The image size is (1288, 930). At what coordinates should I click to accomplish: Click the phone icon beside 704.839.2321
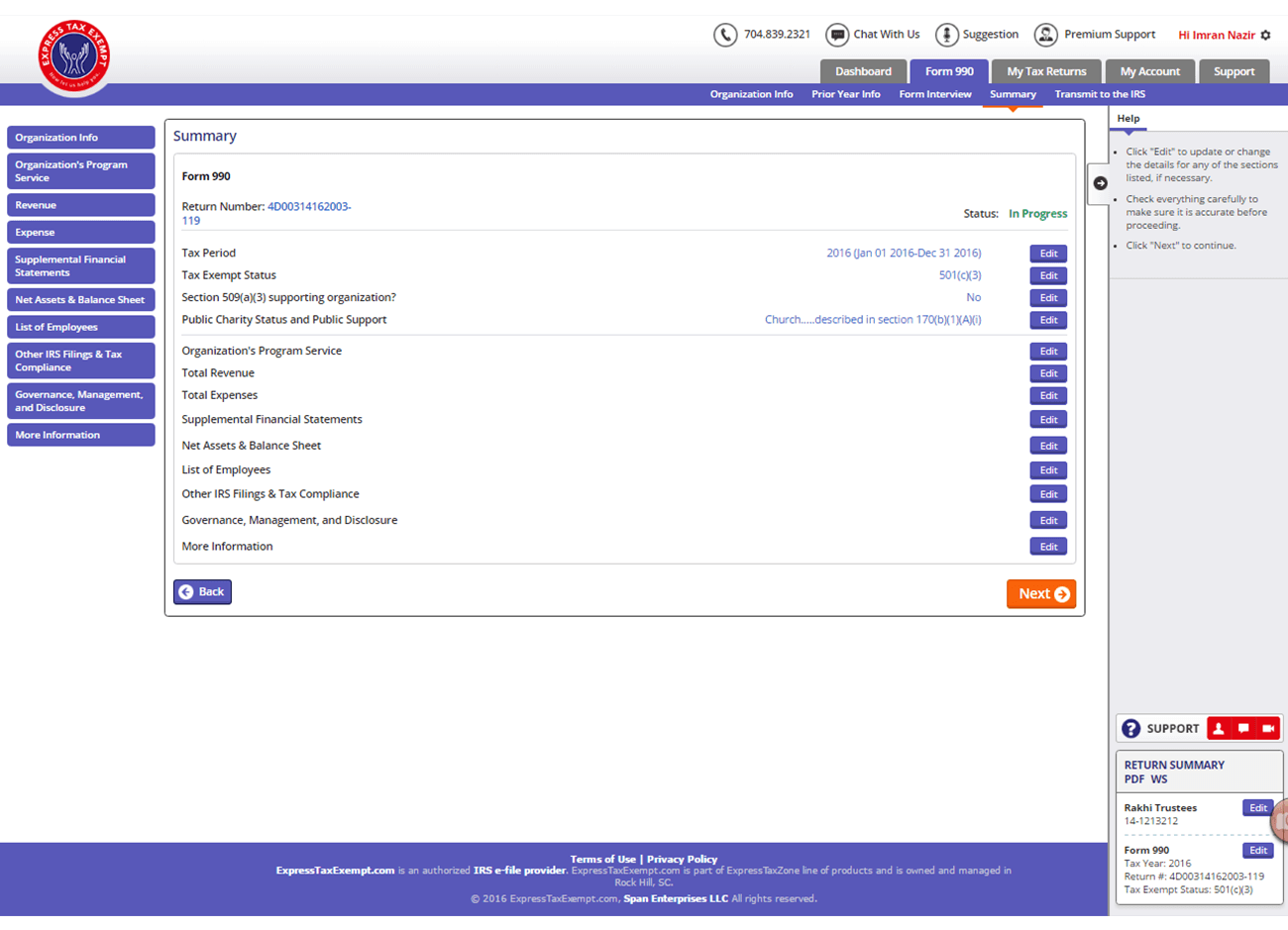(725, 35)
